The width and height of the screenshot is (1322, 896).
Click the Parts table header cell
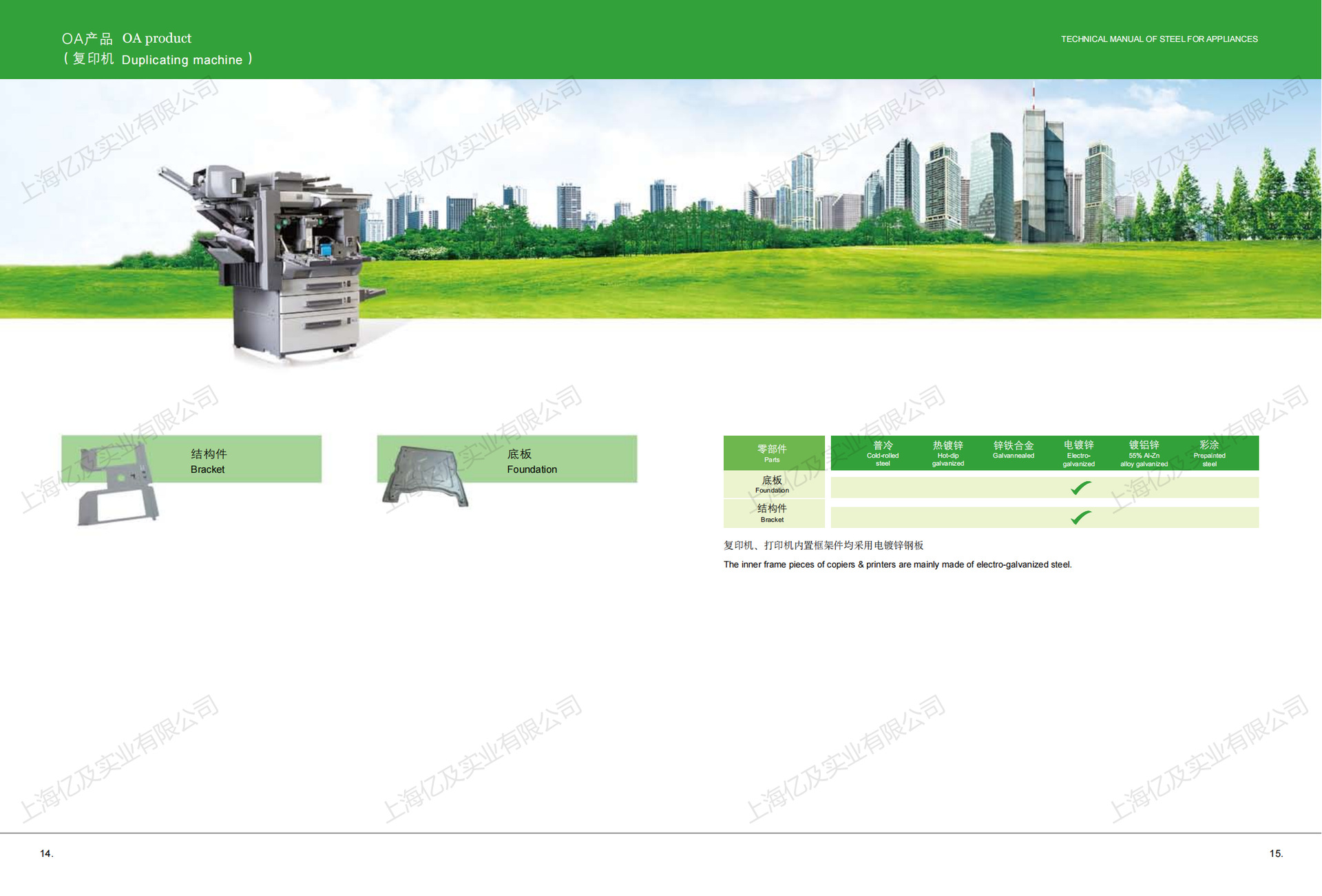[x=773, y=453]
